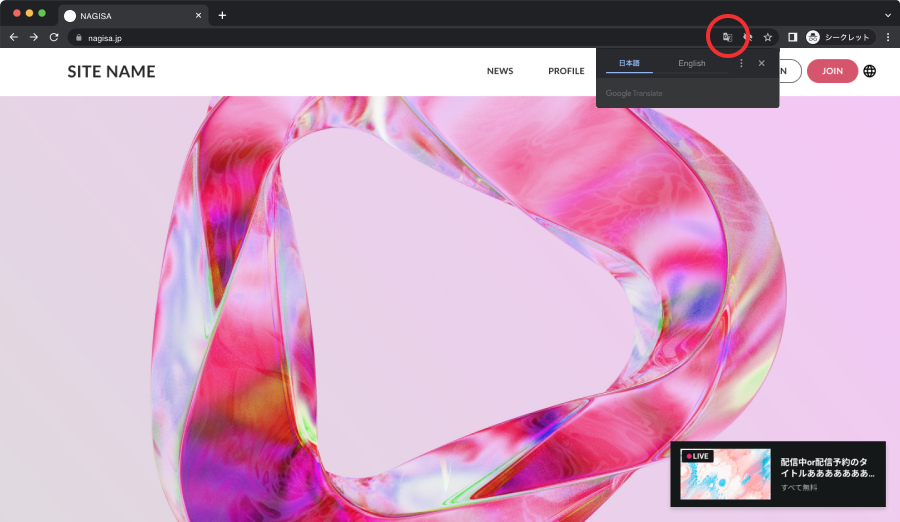This screenshot has width=900, height=522.
Task: Click the tracking protection eye icon
Action: (747, 37)
